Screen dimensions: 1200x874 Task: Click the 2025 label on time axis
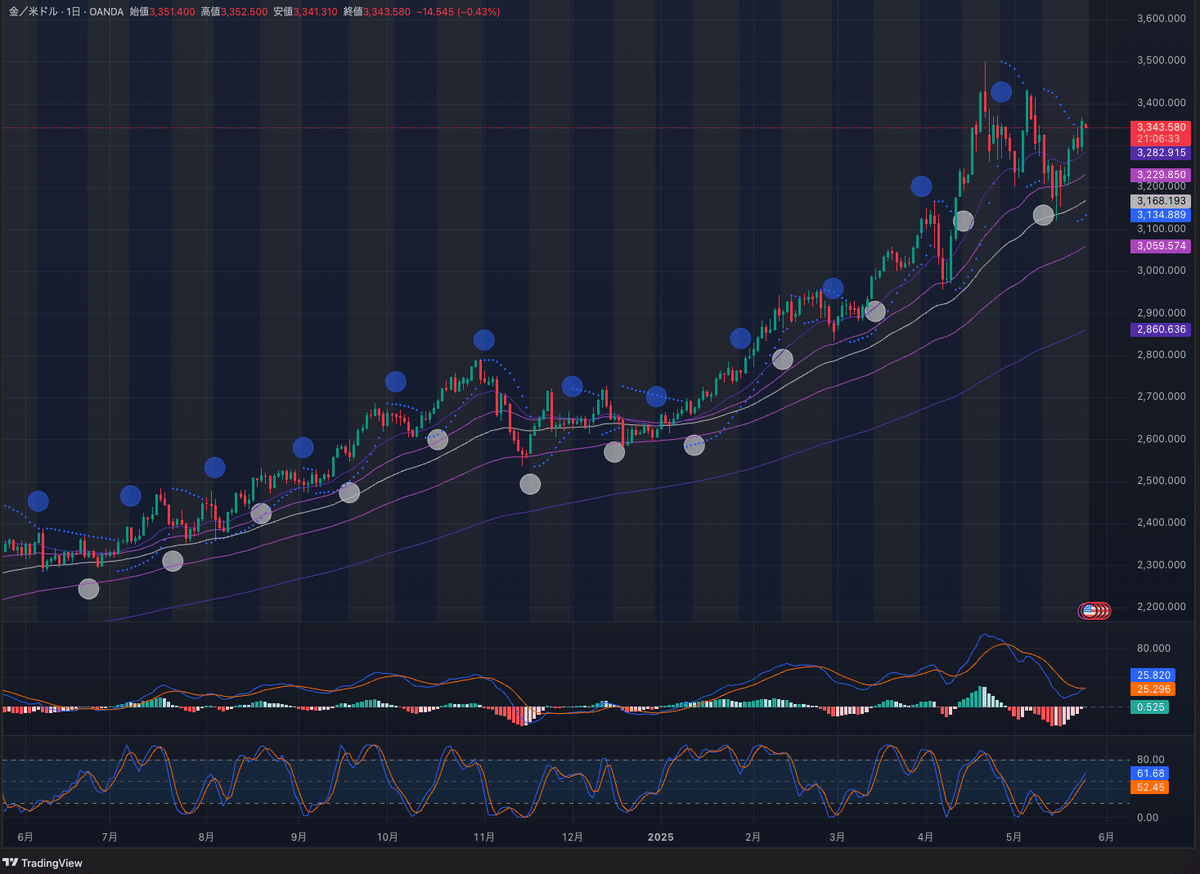(660, 837)
